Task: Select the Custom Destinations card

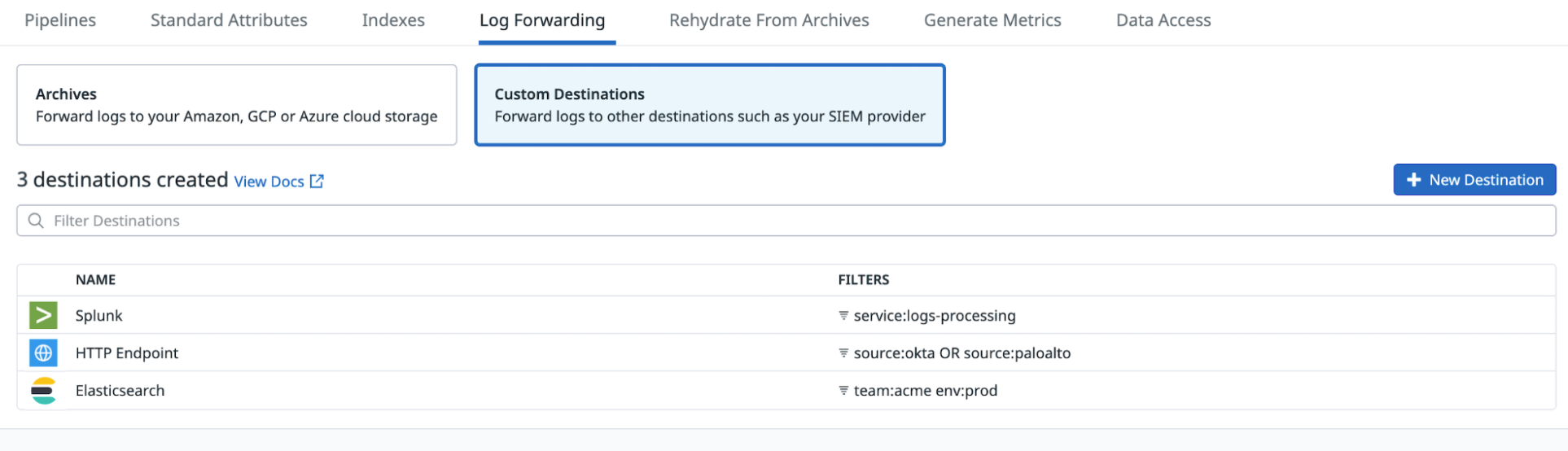Action: (x=710, y=105)
